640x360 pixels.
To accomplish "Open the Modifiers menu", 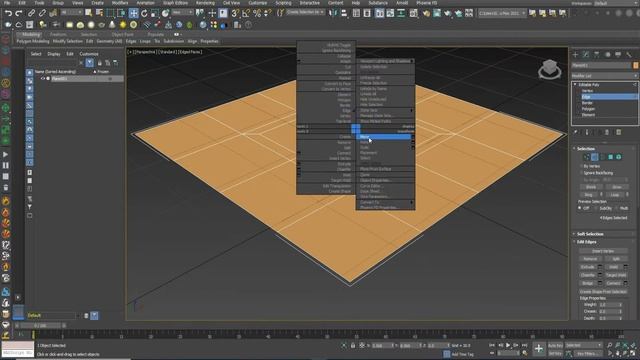I will point(120,3).
